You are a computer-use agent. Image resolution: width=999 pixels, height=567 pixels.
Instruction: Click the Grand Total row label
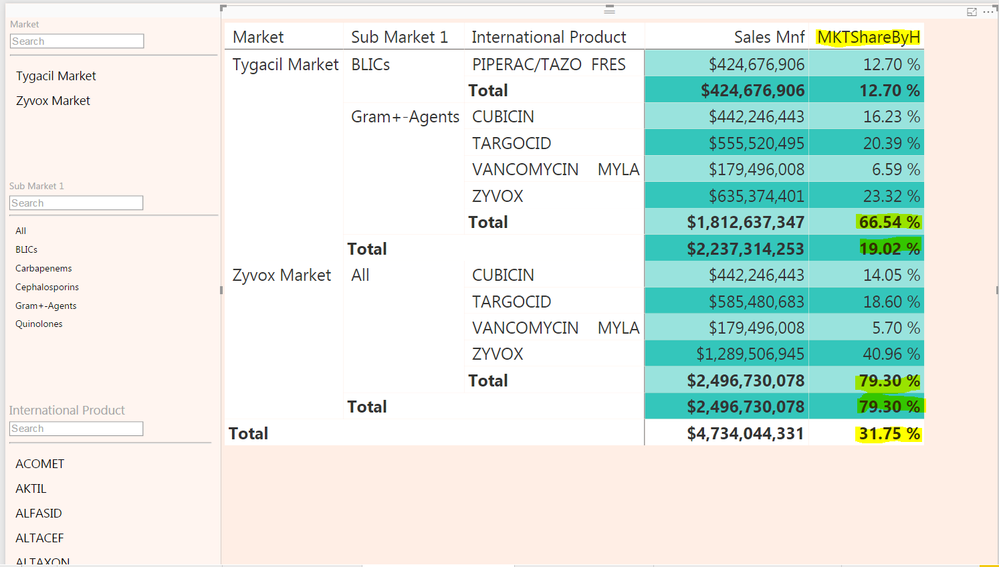(248, 434)
